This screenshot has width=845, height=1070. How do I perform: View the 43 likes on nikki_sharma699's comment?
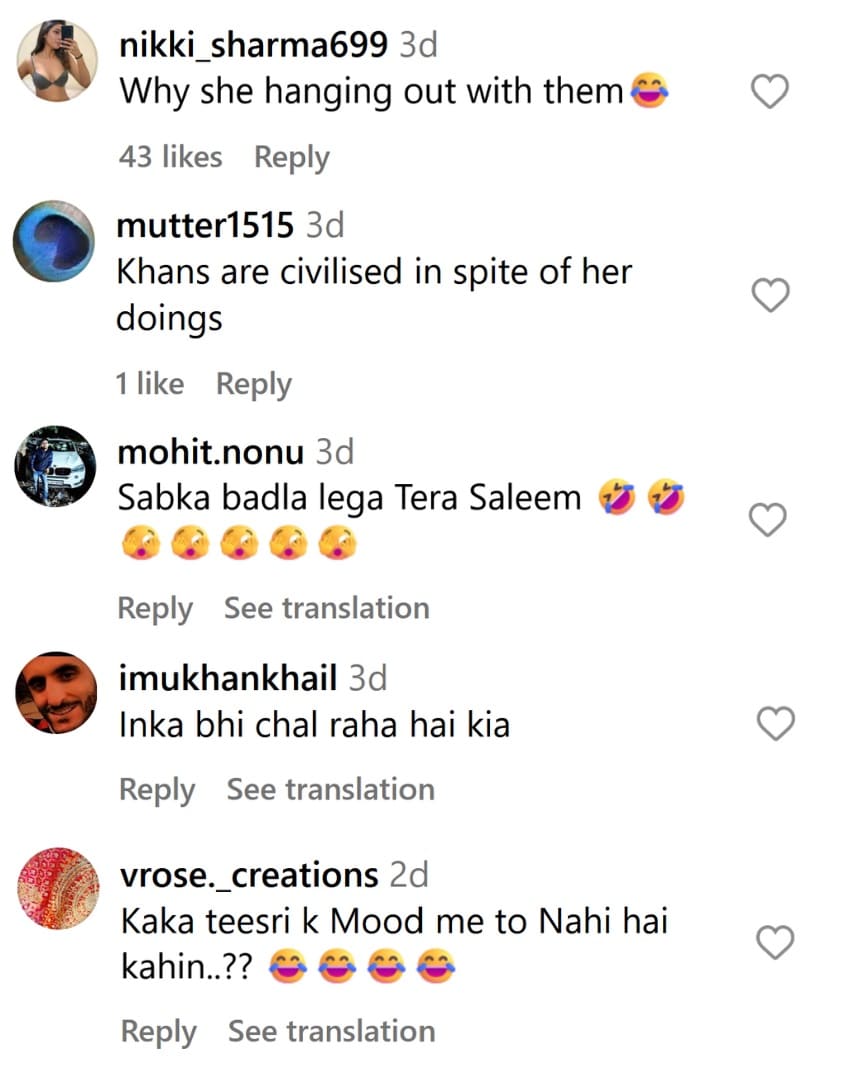[170, 157]
